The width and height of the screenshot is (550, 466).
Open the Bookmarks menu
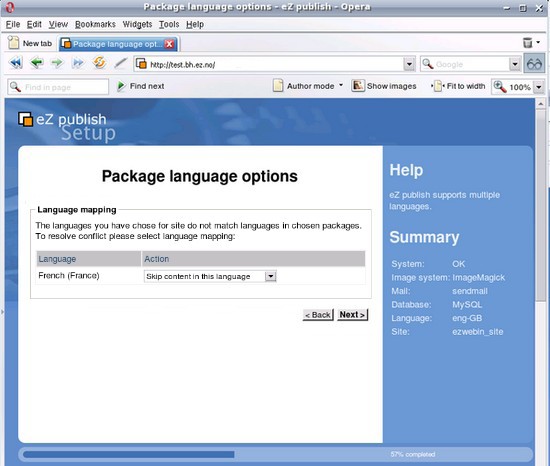(x=95, y=24)
